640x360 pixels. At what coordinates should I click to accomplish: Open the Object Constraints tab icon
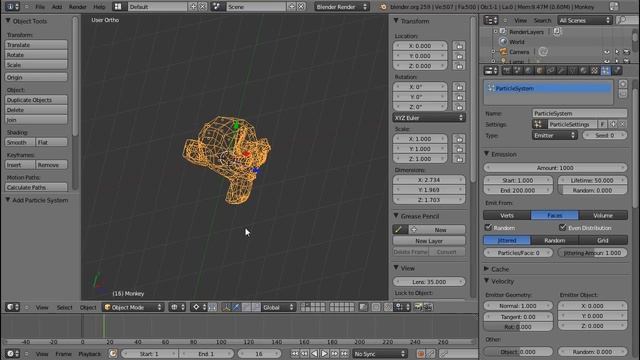551,71
